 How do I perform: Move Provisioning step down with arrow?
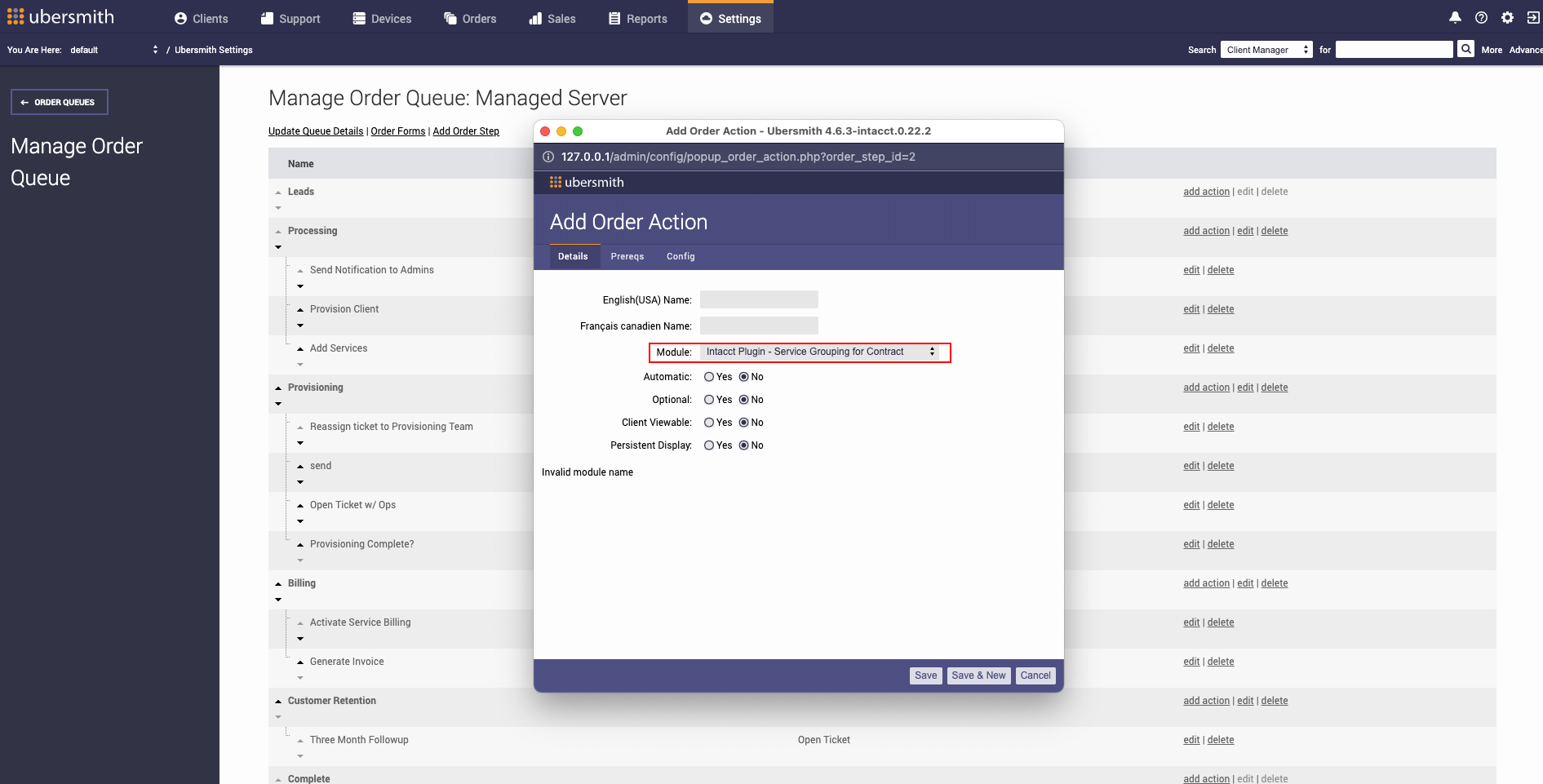278,404
